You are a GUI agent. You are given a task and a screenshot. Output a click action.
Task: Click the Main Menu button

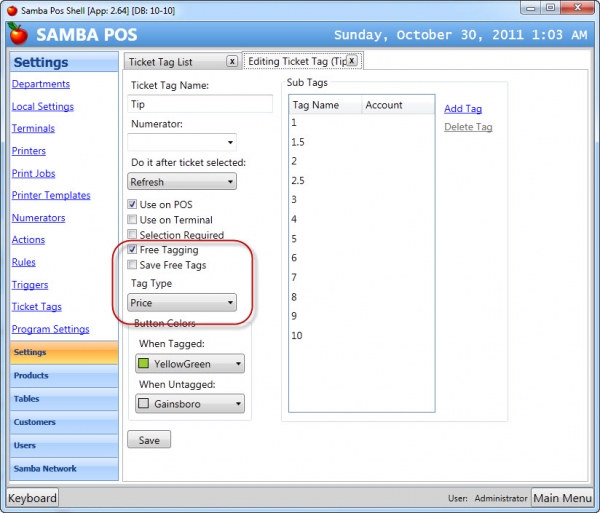[x=562, y=498]
